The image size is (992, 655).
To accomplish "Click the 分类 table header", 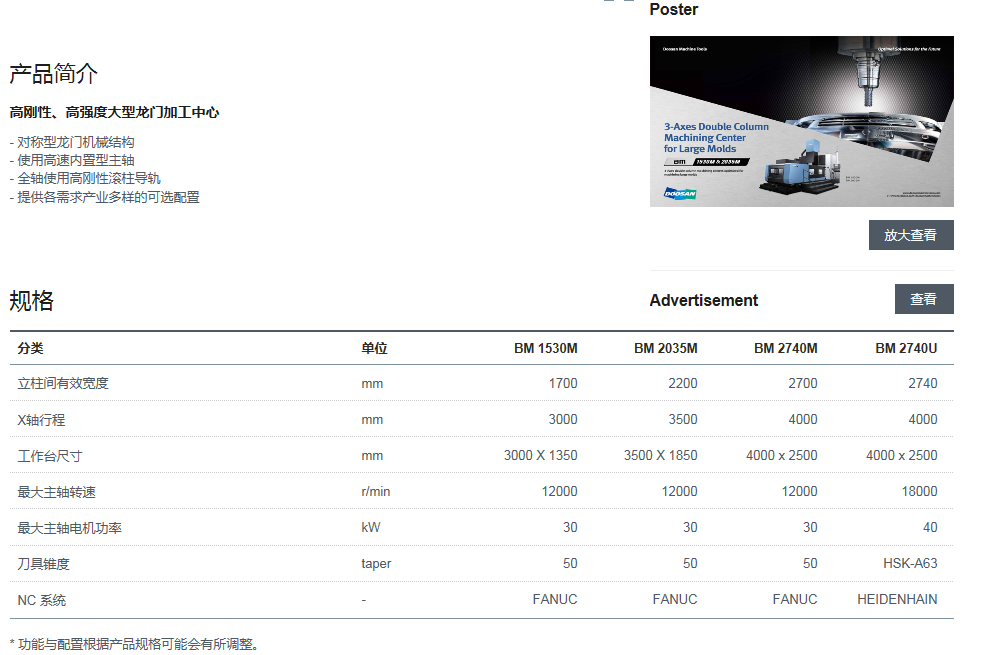I will coord(31,348).
